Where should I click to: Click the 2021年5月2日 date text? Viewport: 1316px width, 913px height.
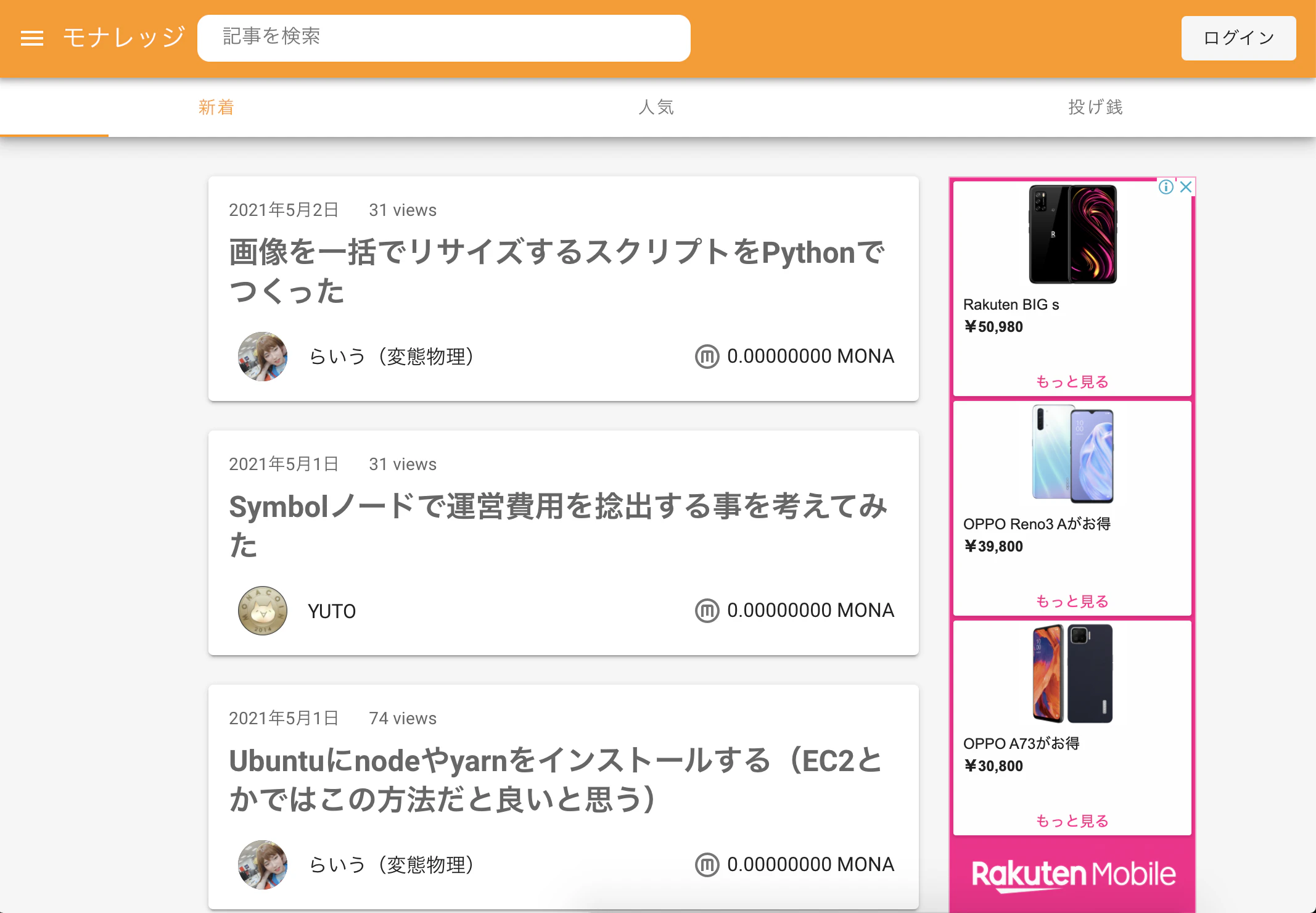pos(284,210)
